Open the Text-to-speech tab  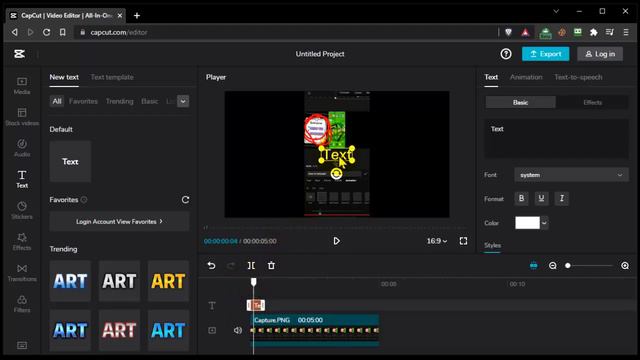tap(578, 77)
